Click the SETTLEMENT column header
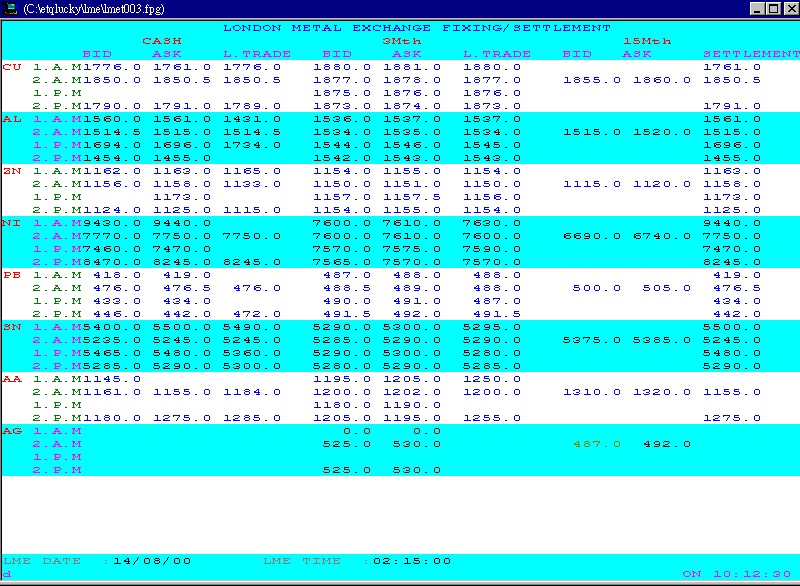800x586 pixels. point(750,53)
